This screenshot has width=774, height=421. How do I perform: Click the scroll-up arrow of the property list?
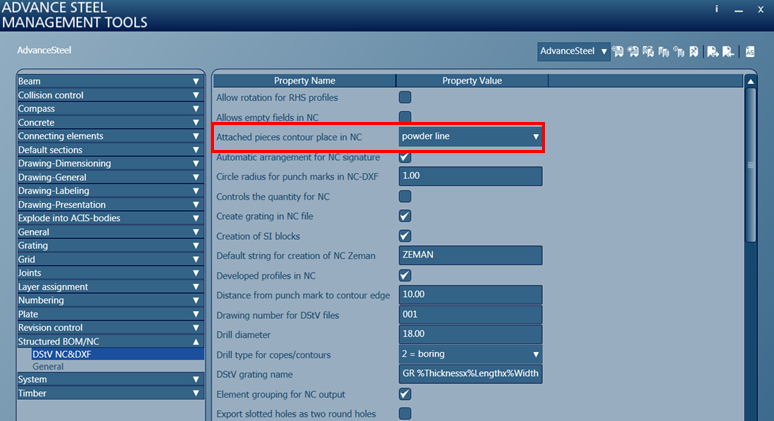click(x=751, y=81)
